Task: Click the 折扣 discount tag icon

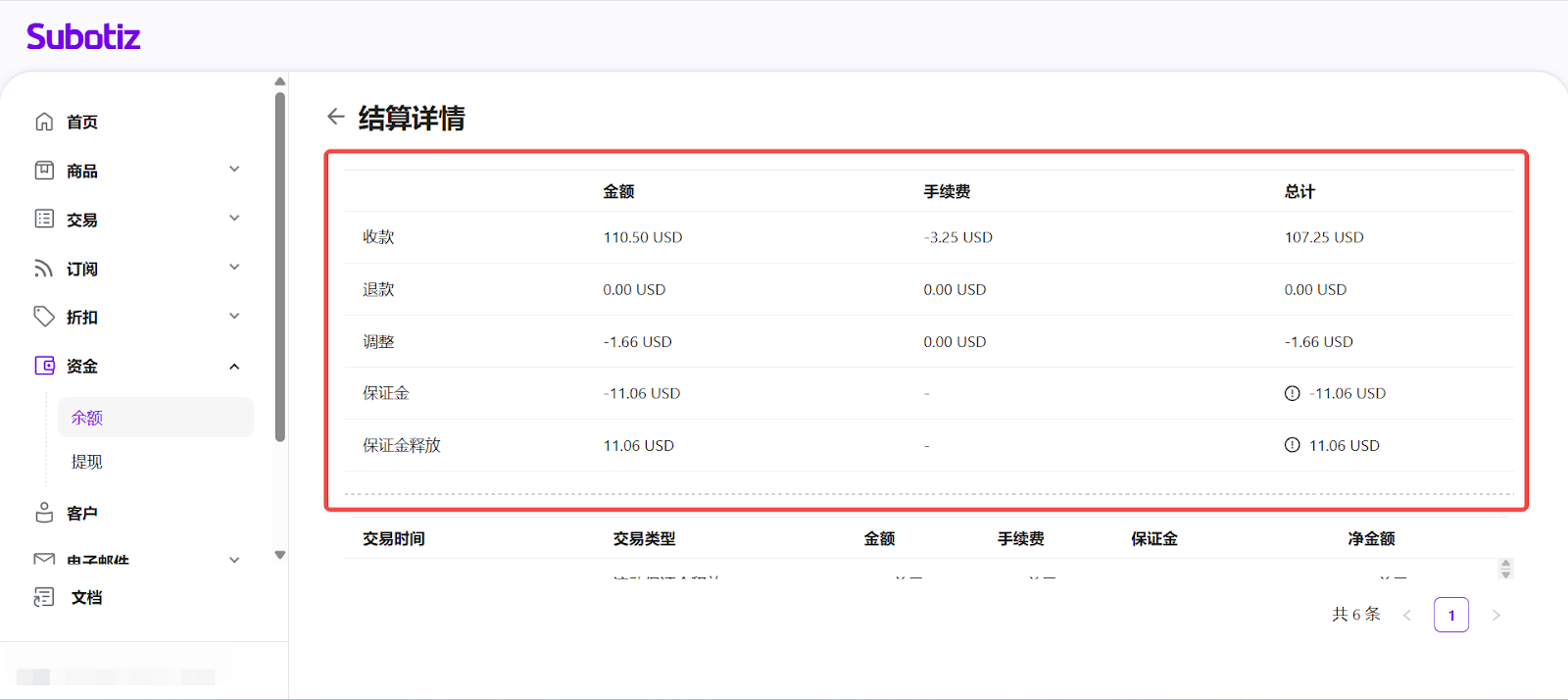Action: (x=44, y=317)
